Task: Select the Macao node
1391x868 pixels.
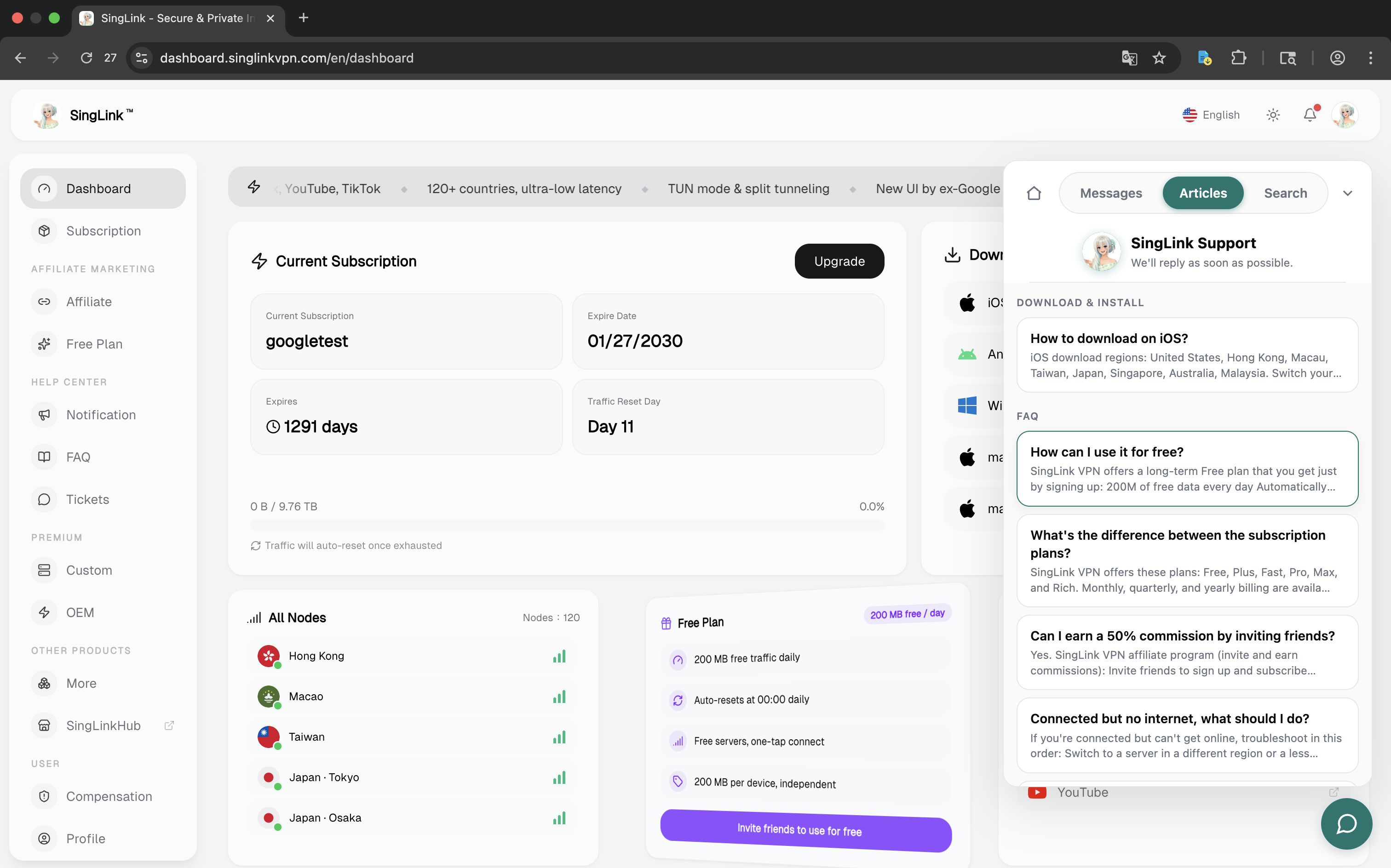Action: (413, 697)
